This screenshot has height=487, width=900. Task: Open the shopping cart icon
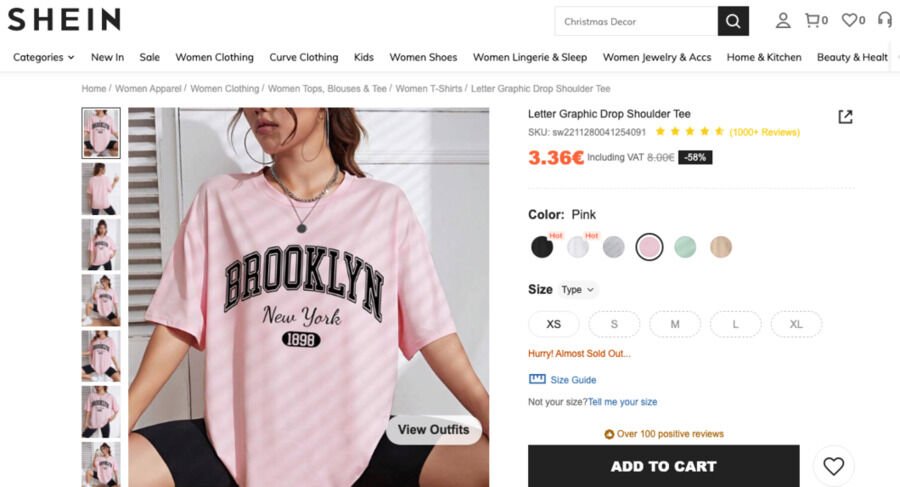[813, 20]
